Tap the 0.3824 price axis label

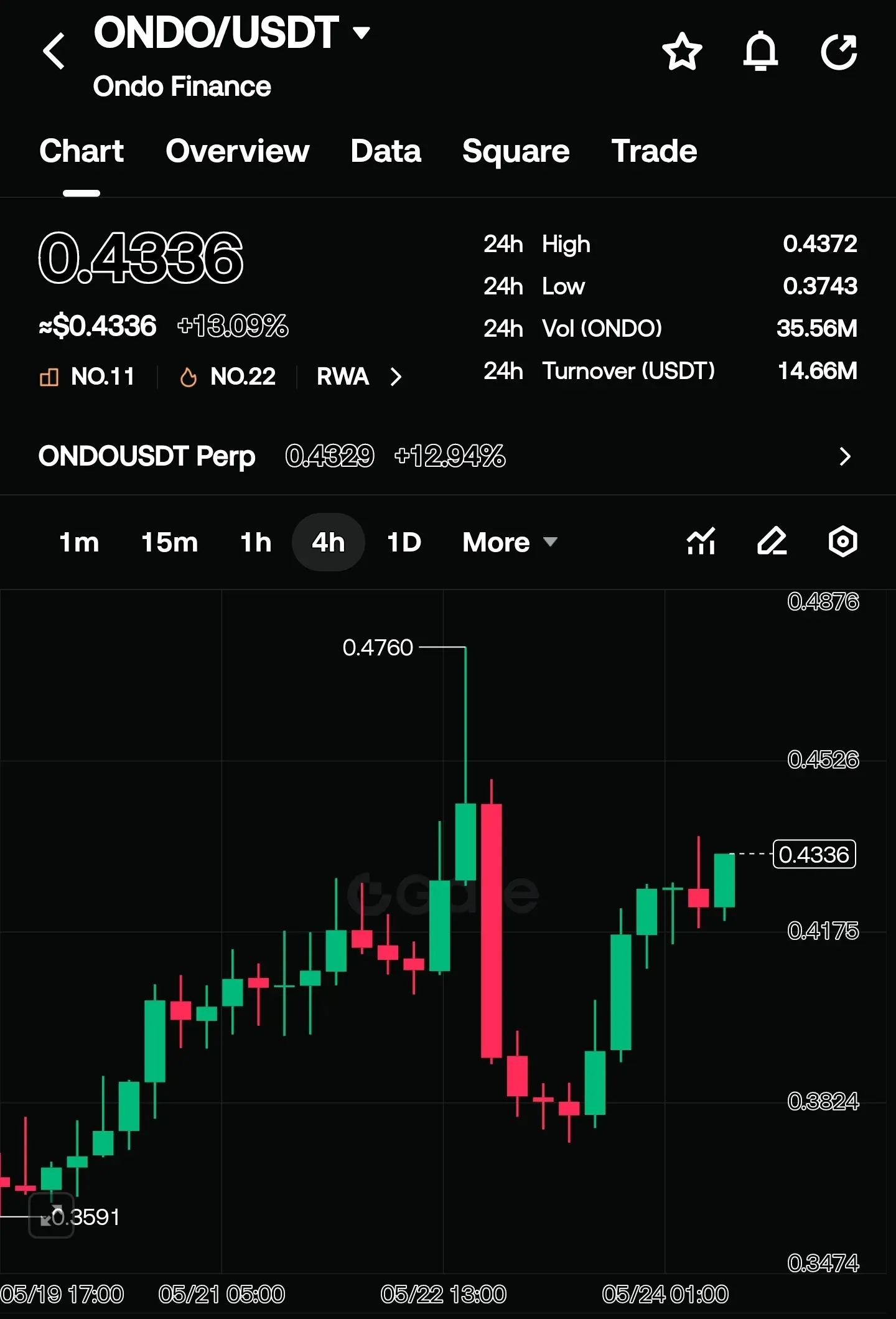pos(823,1101)
